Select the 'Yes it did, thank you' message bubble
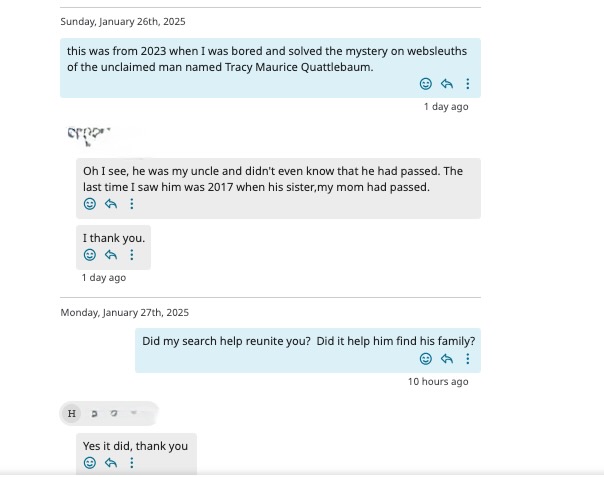Viewport: 604px width, 477px height. click(135, 446)
